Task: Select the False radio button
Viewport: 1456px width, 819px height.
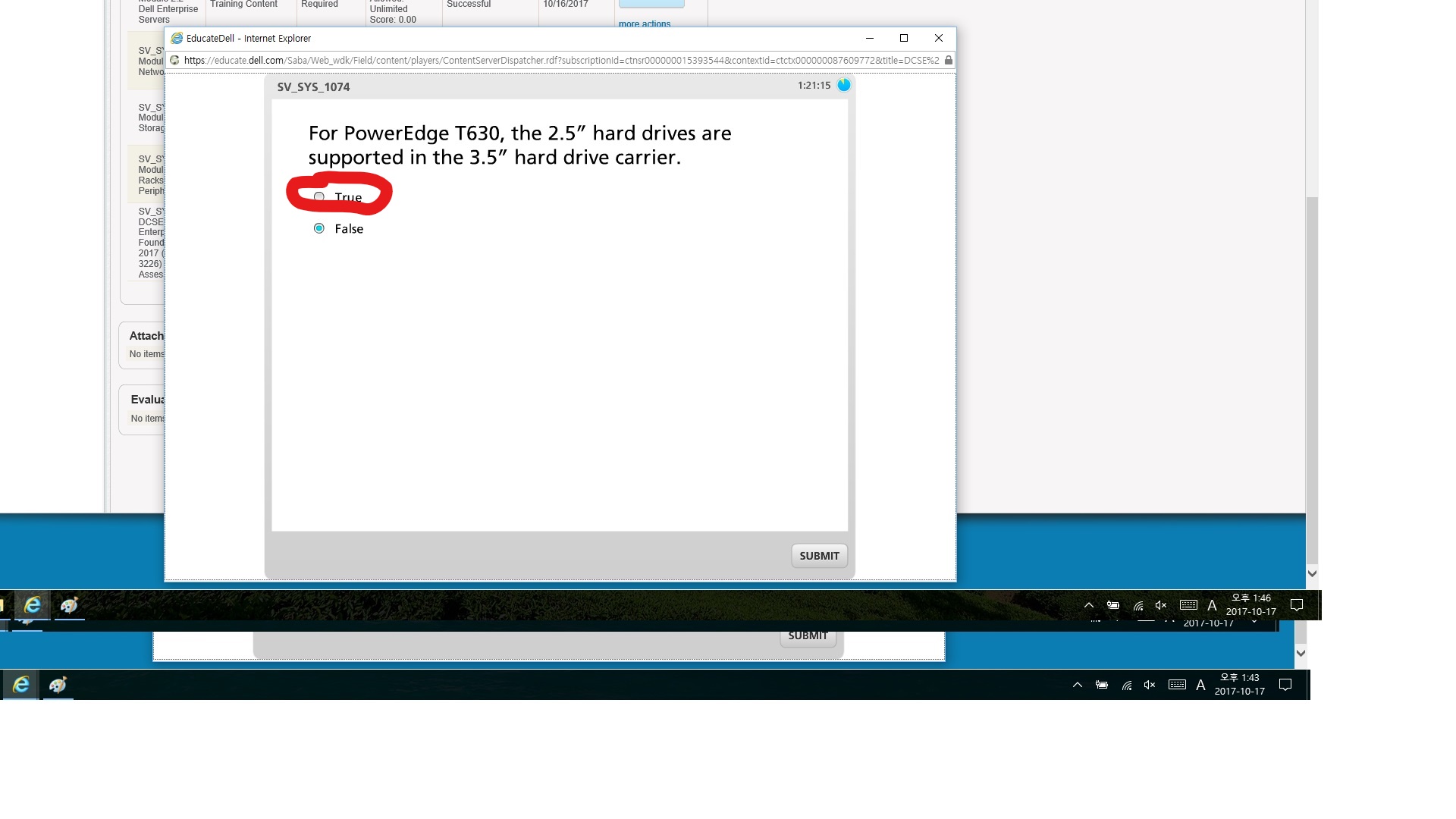Action: point(319,228)
